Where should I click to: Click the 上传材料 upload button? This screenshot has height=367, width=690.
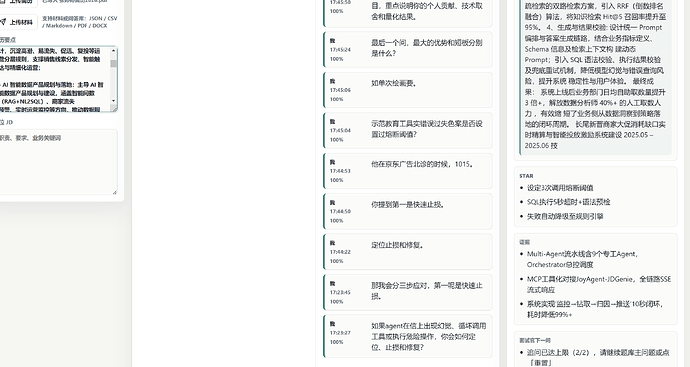pos(18,22)
